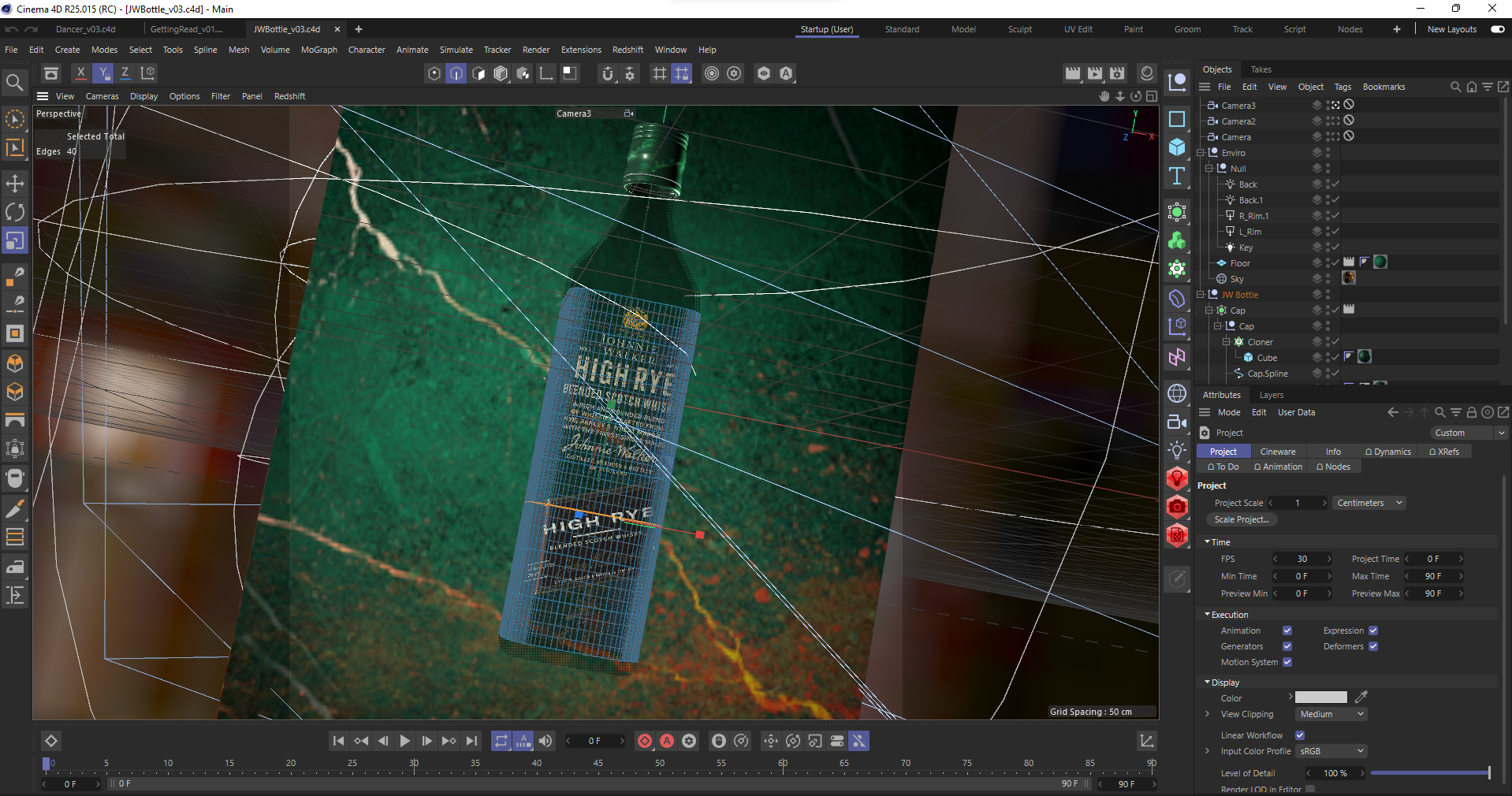
Task: Select the Cap.Spline object in tree
Action: [x=1268, y=374]
